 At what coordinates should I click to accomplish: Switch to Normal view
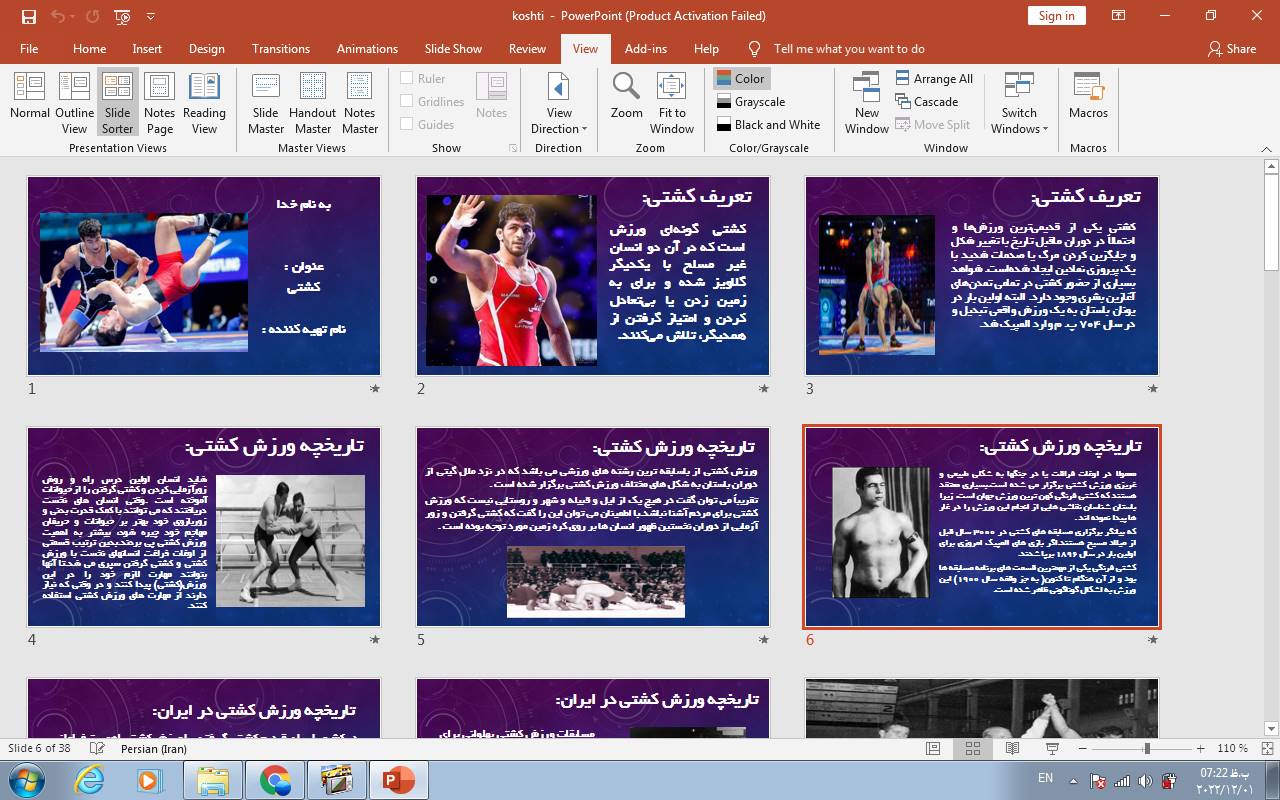pos(30,101)
